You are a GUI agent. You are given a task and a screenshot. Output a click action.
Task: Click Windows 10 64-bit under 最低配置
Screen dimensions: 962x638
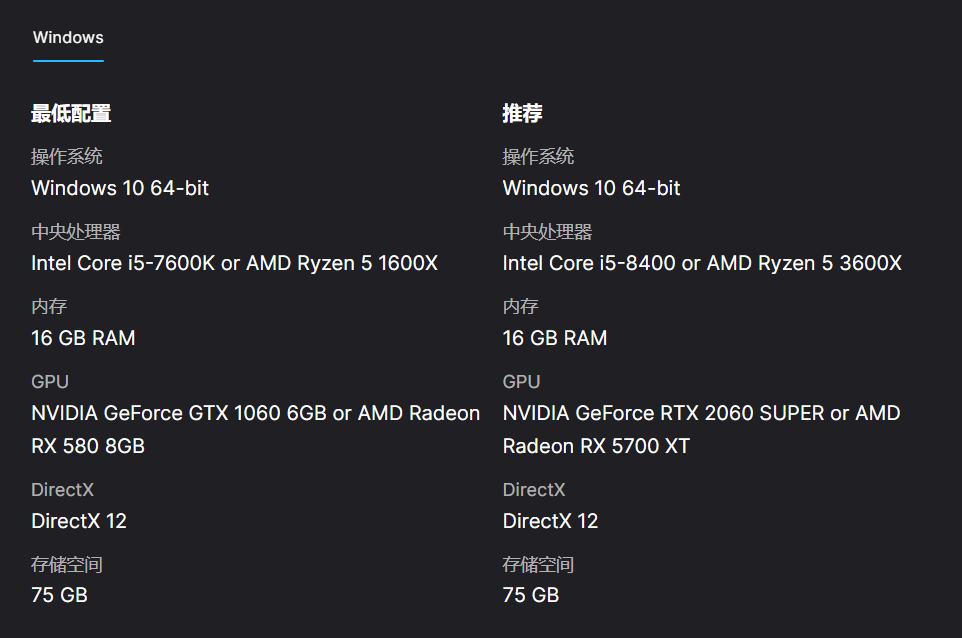pos(120,188)
